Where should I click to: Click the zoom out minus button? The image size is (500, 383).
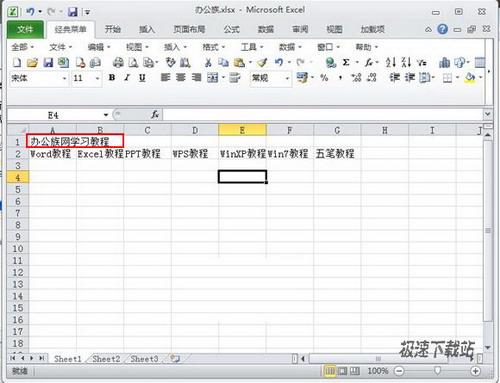[399, 371]
